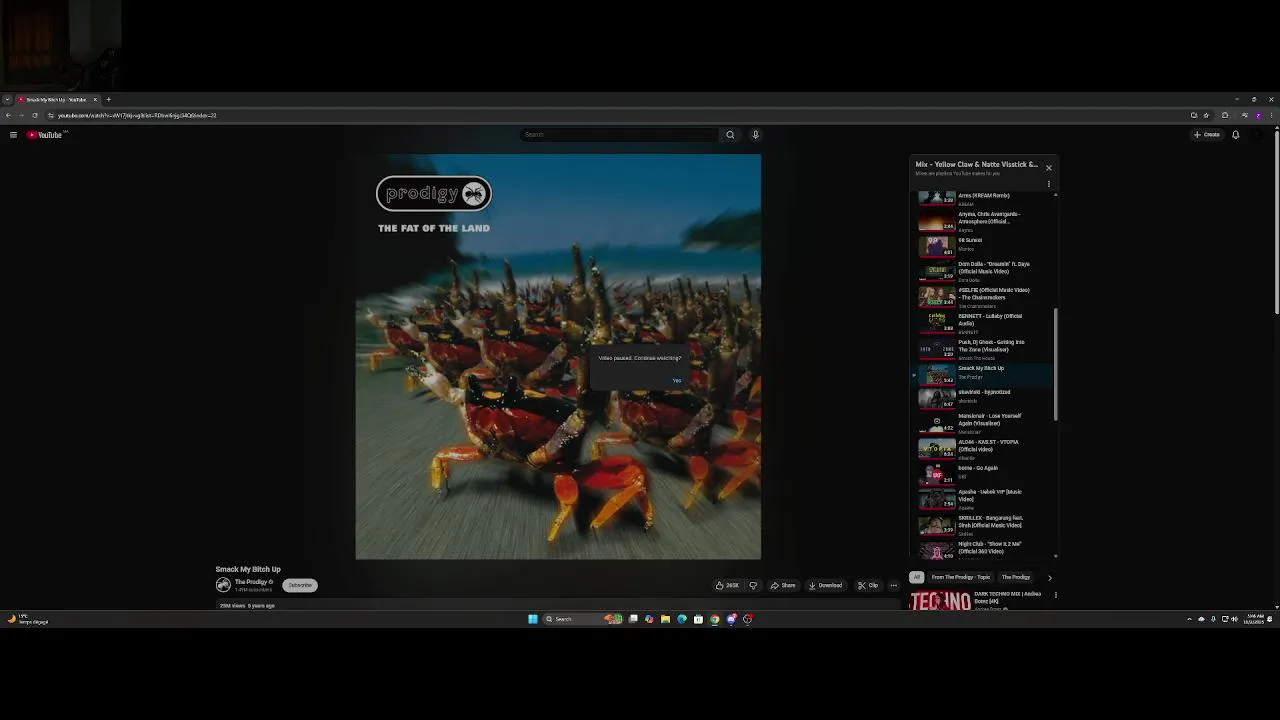
Task: Open options for DARK TECHNO MIX video
Action: click(1055, 595)
